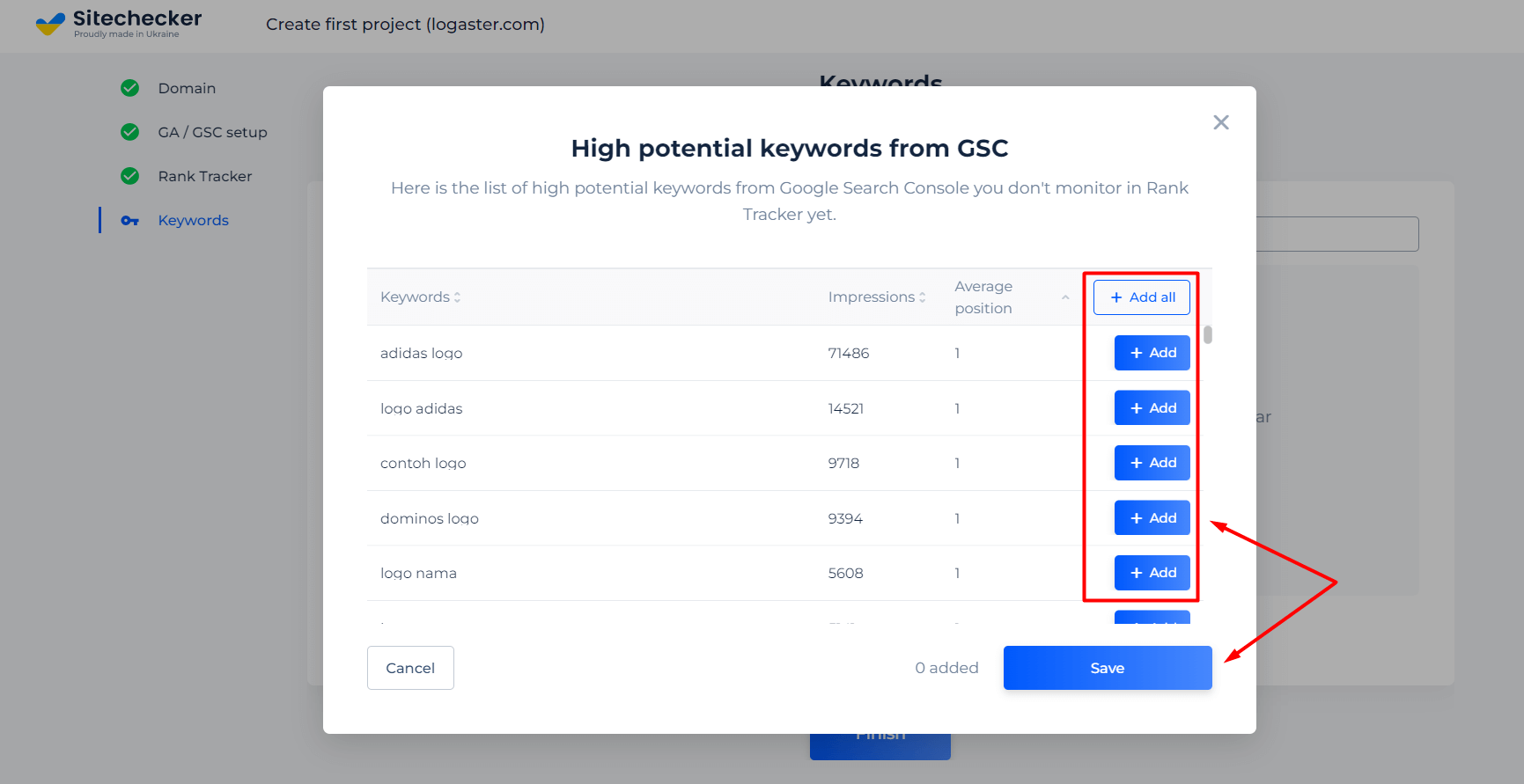This screenshot has height=784, width=1524.
Task: Click the Rank Tracker checkmark icon
Action: point(129,176)
